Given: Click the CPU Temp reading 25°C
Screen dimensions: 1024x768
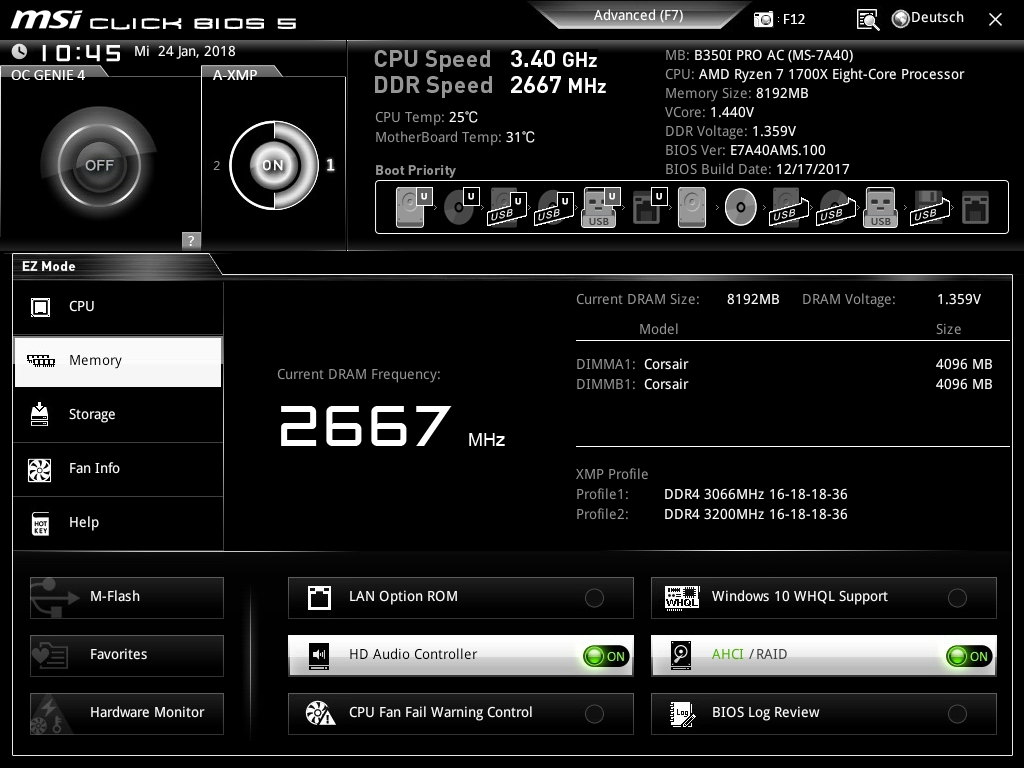Looking at the screenshot, I should (x=463, y=118).
